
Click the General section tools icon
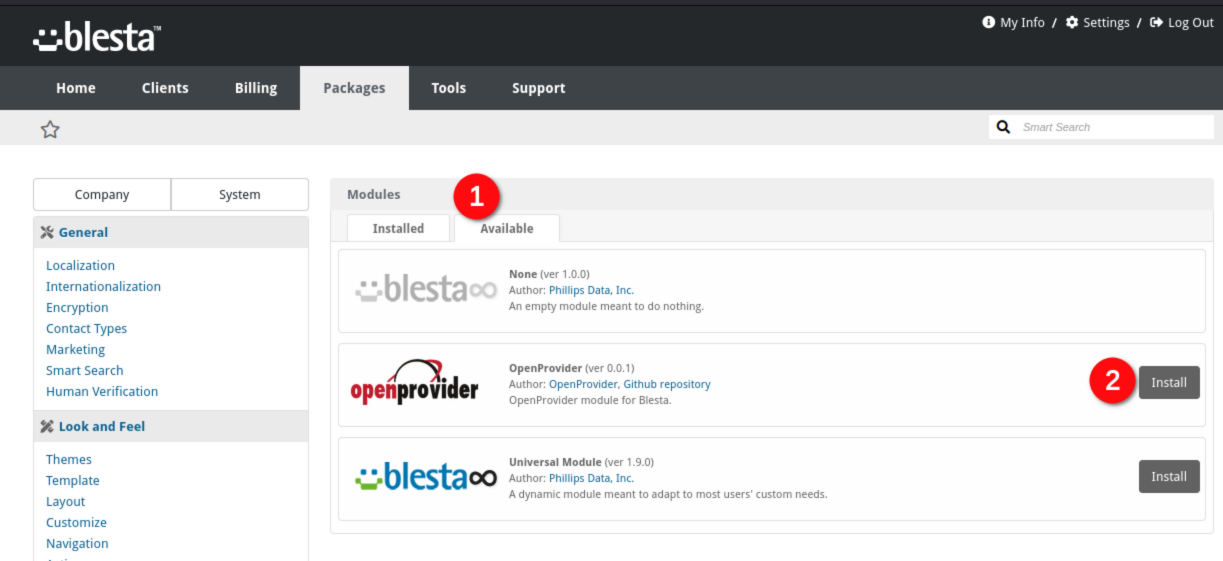[x=47, y=232]
